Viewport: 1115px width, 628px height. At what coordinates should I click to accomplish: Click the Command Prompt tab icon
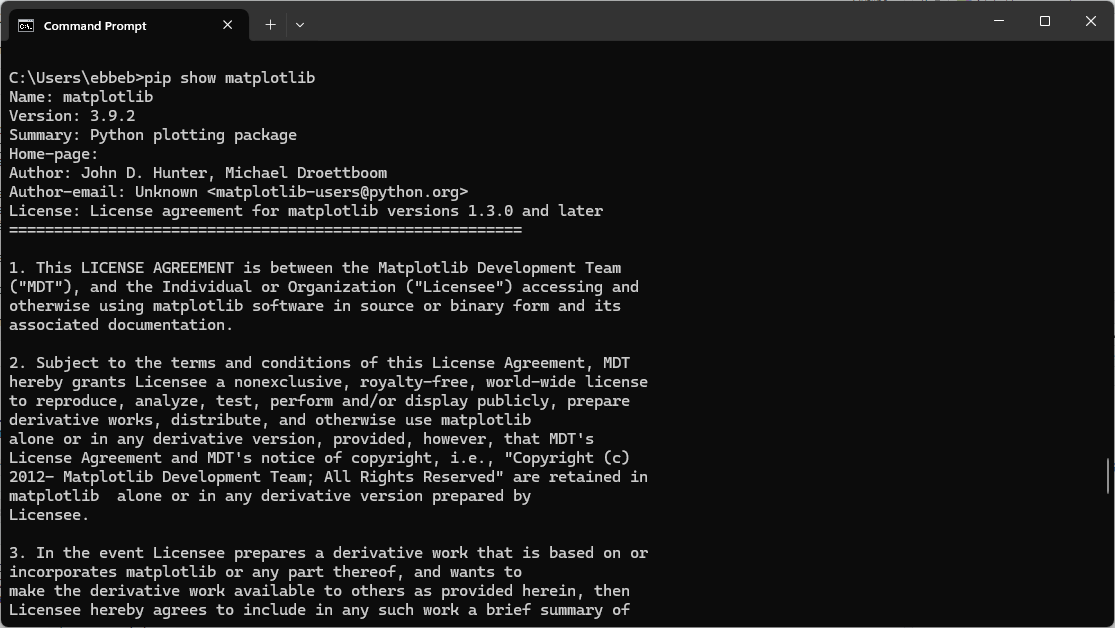click(x=26, y=25)
